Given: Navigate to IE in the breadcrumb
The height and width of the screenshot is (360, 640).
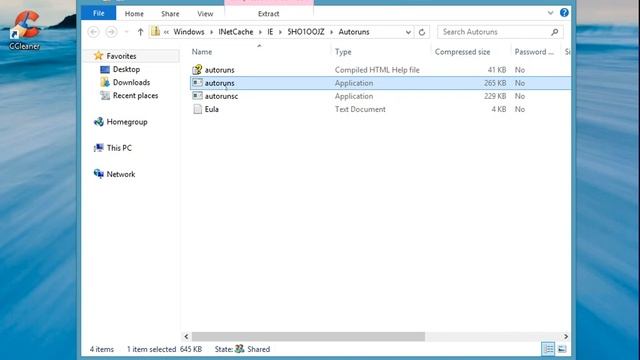Looking at the screenshot, I should (x=270, y=32).
